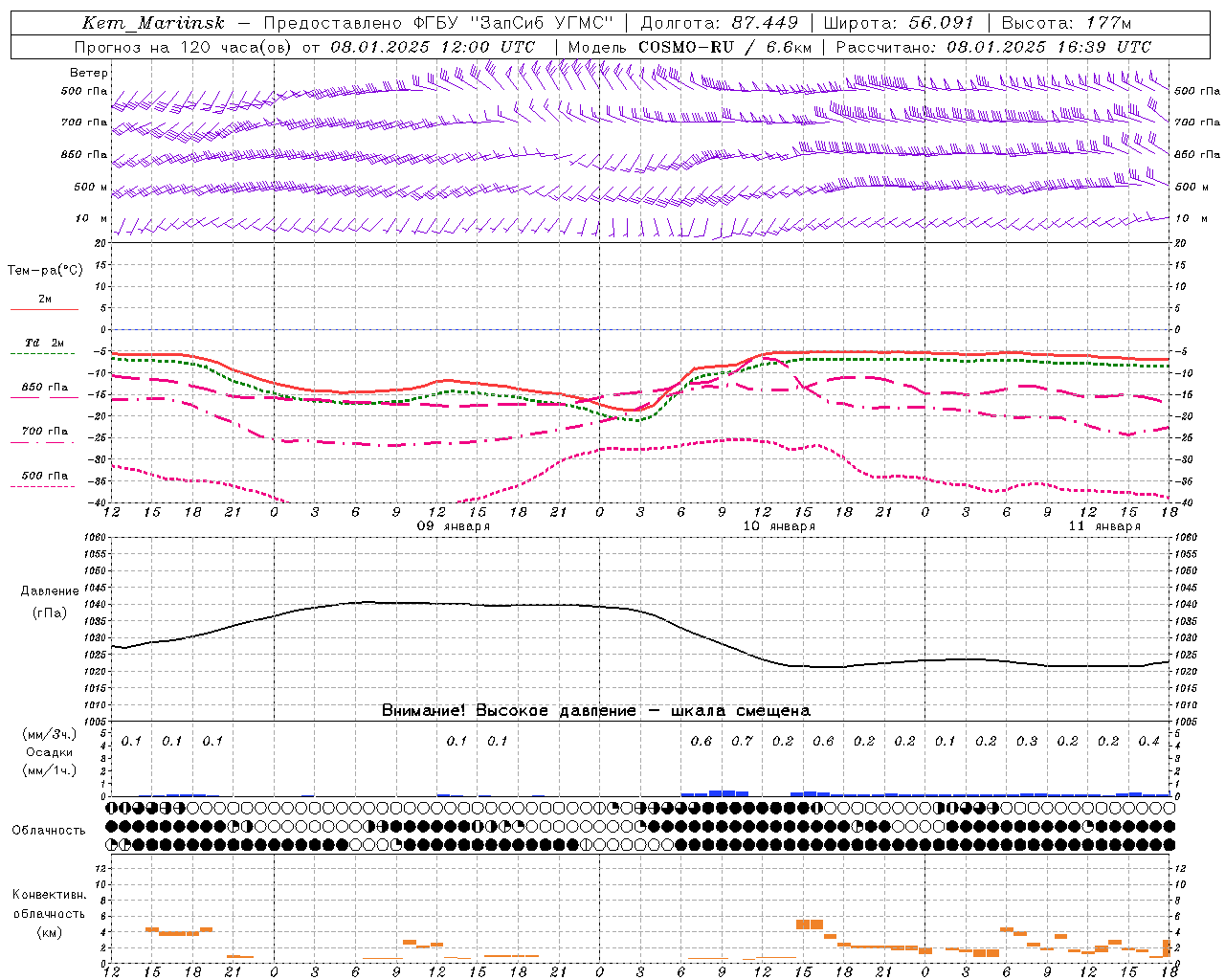Select the Тем-ра(°C) axis title
This screenshot has width=1225, height=980.
coord(45,271)
